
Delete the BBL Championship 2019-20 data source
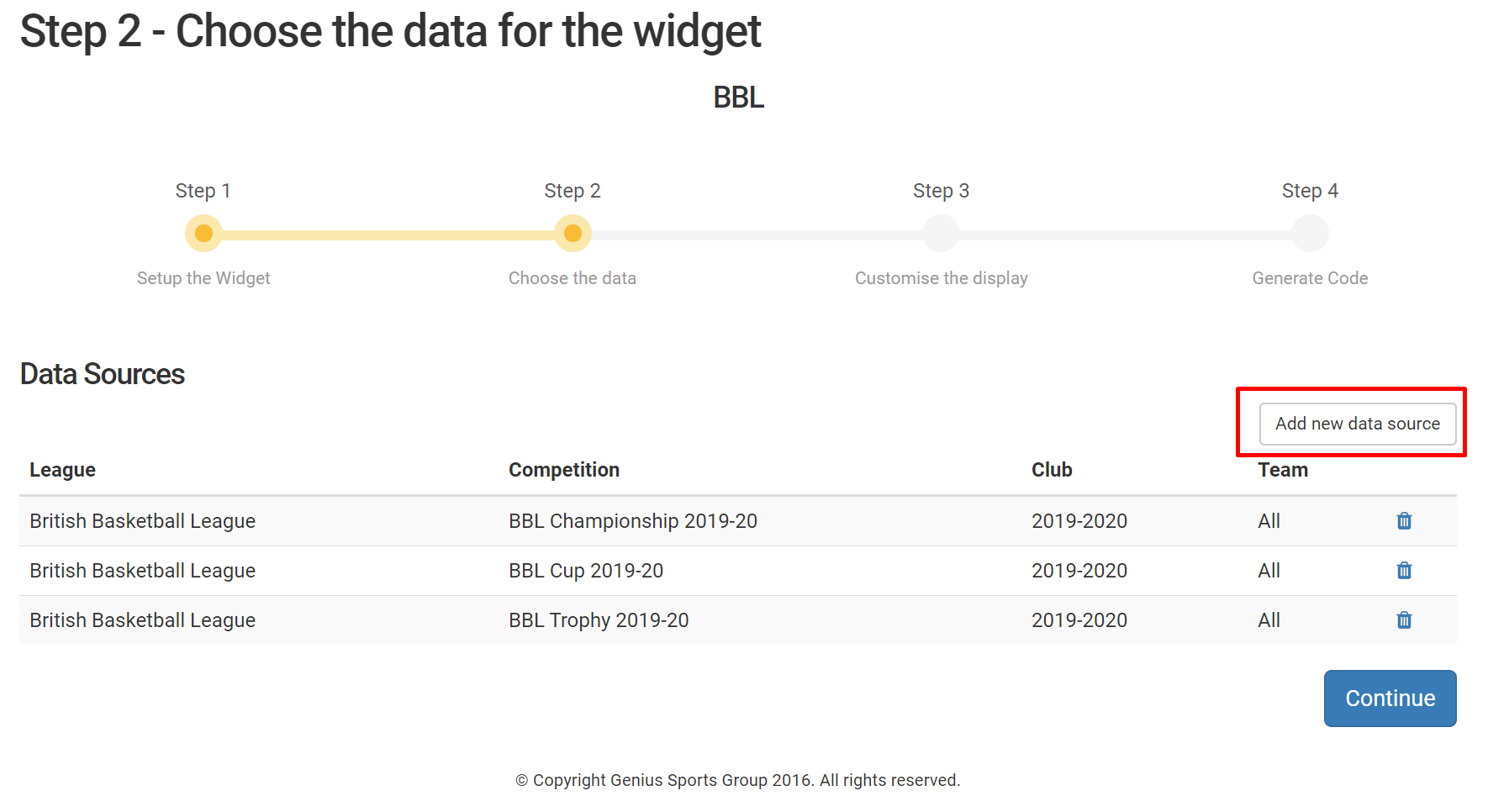[x=1404, y=521]
